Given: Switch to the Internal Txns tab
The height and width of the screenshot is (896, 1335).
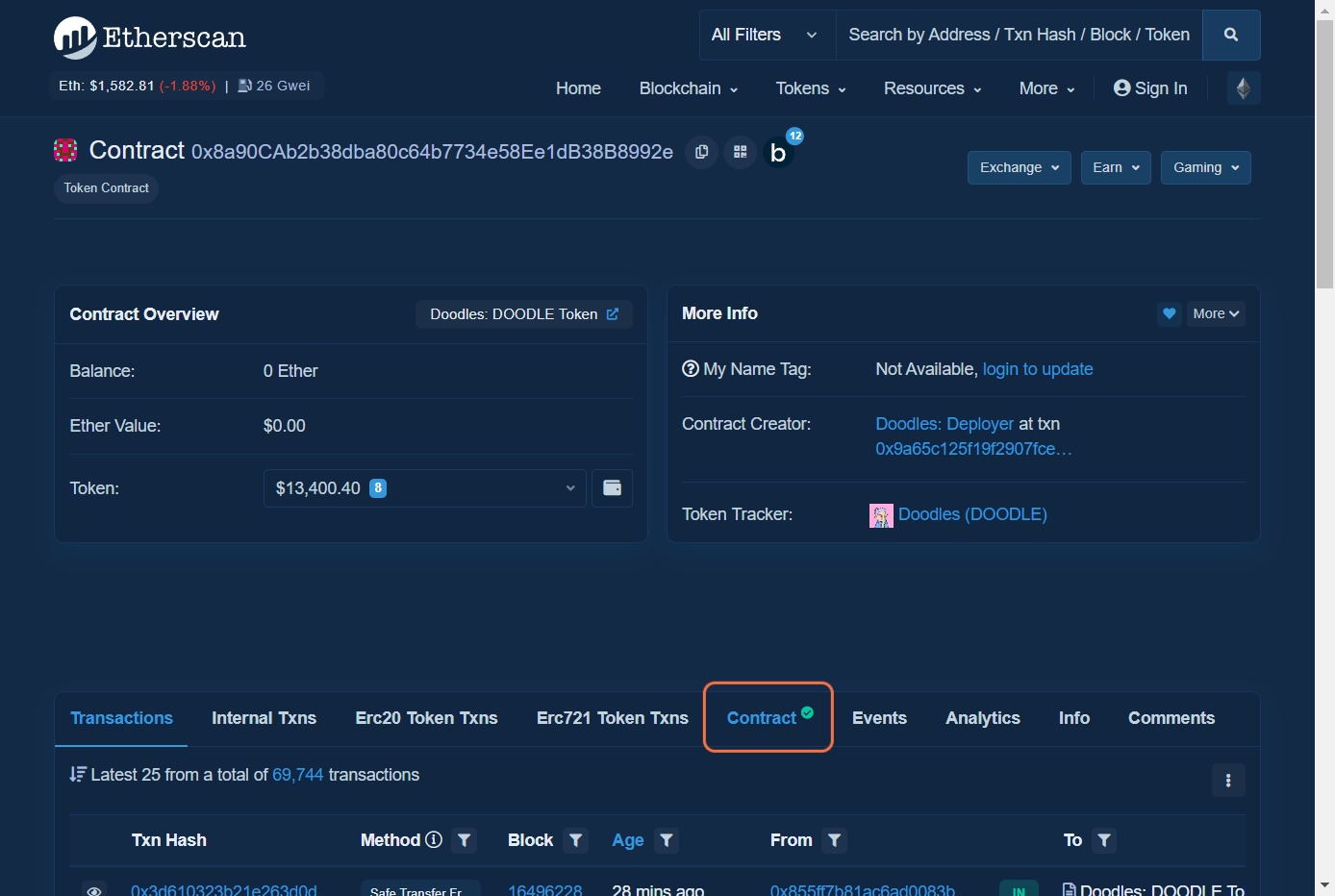Looking at the screenshot, I should point(264,718).
